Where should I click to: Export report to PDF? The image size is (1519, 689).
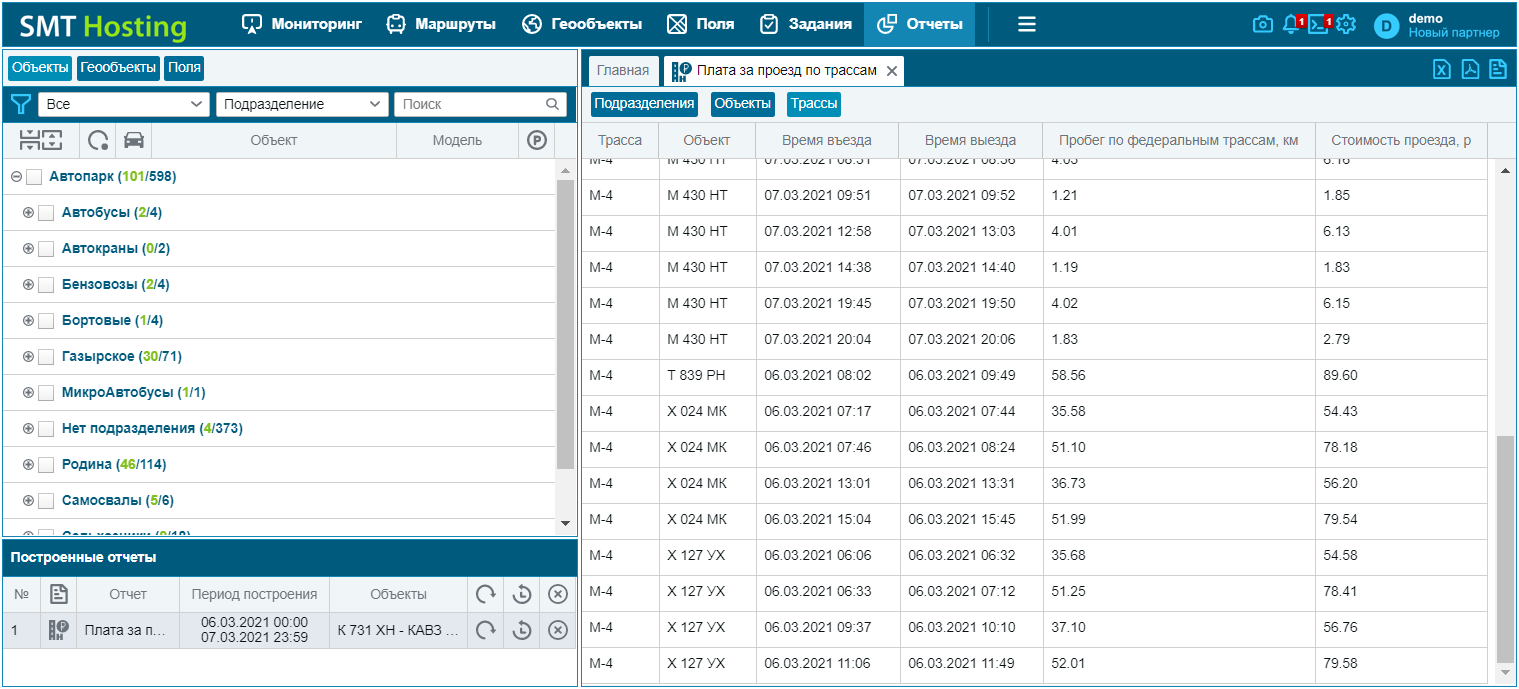point(1470,69)
